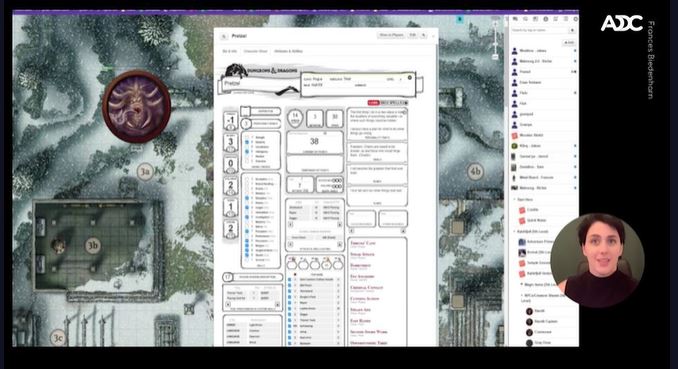
Task: Toggle Wisdom saving throw proficiency
Action: (247, 156)
